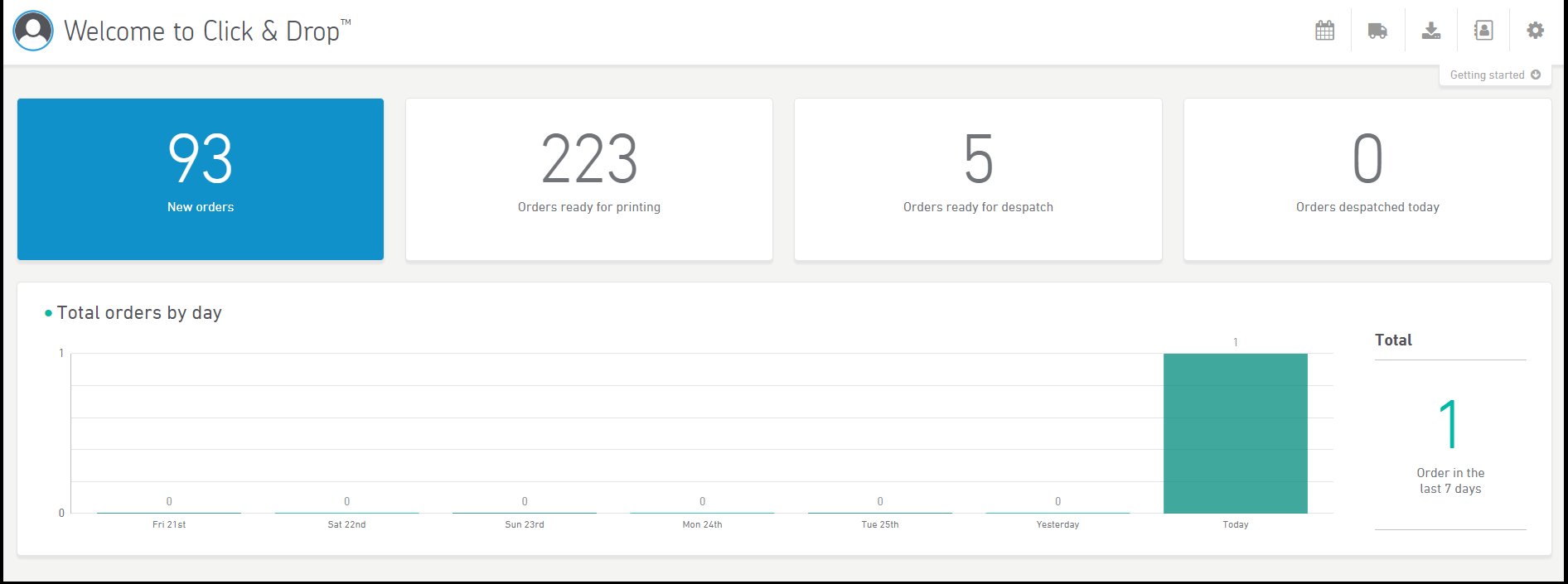Click the Tue 25th axis label

click(x=879, y=524)
